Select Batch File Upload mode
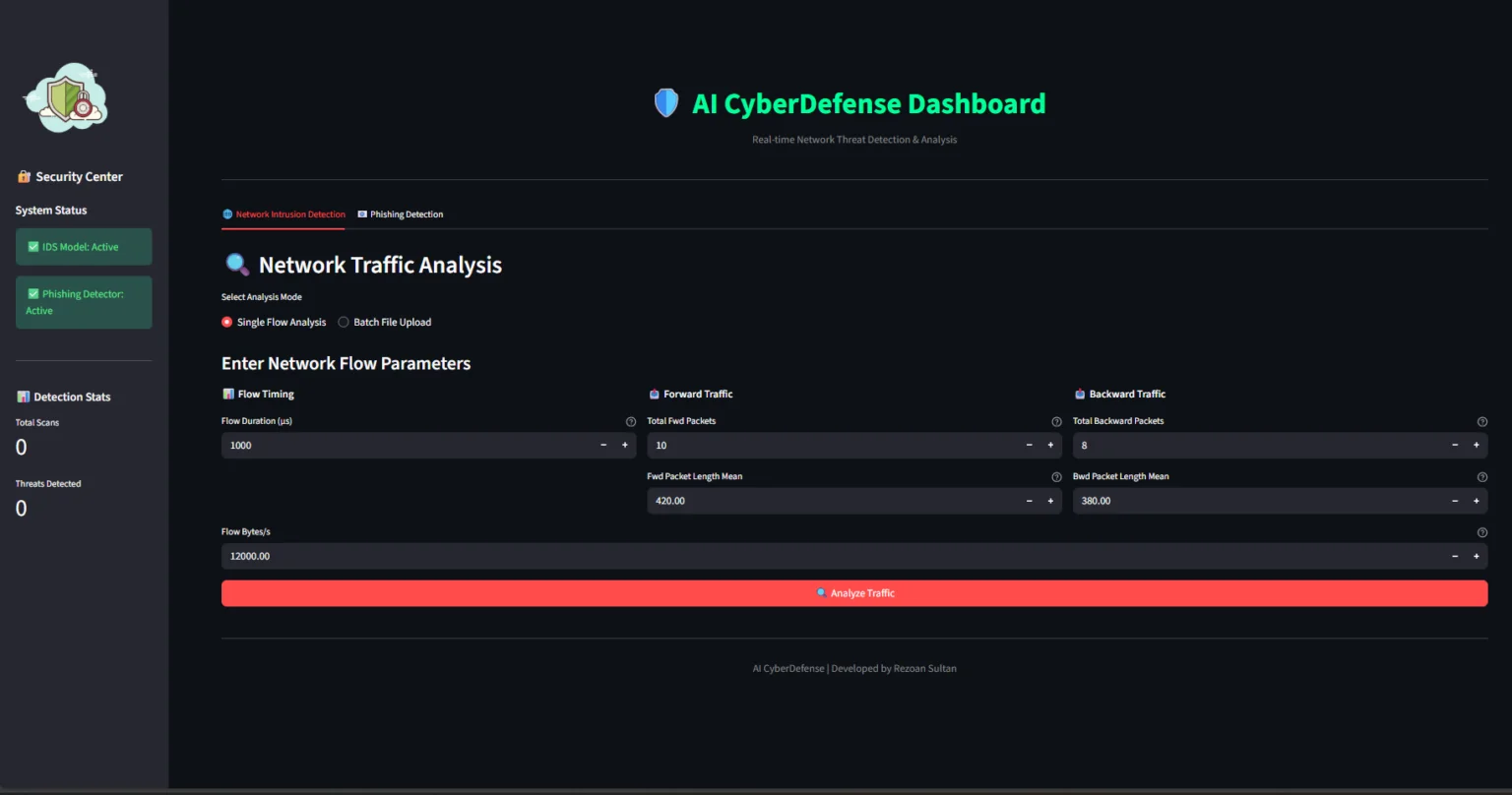The height and width of the screenshot is (795, 1512). (x=344, y=322)
